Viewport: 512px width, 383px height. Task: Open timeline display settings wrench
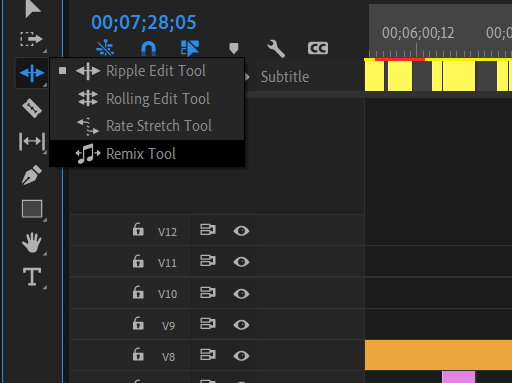276,49
